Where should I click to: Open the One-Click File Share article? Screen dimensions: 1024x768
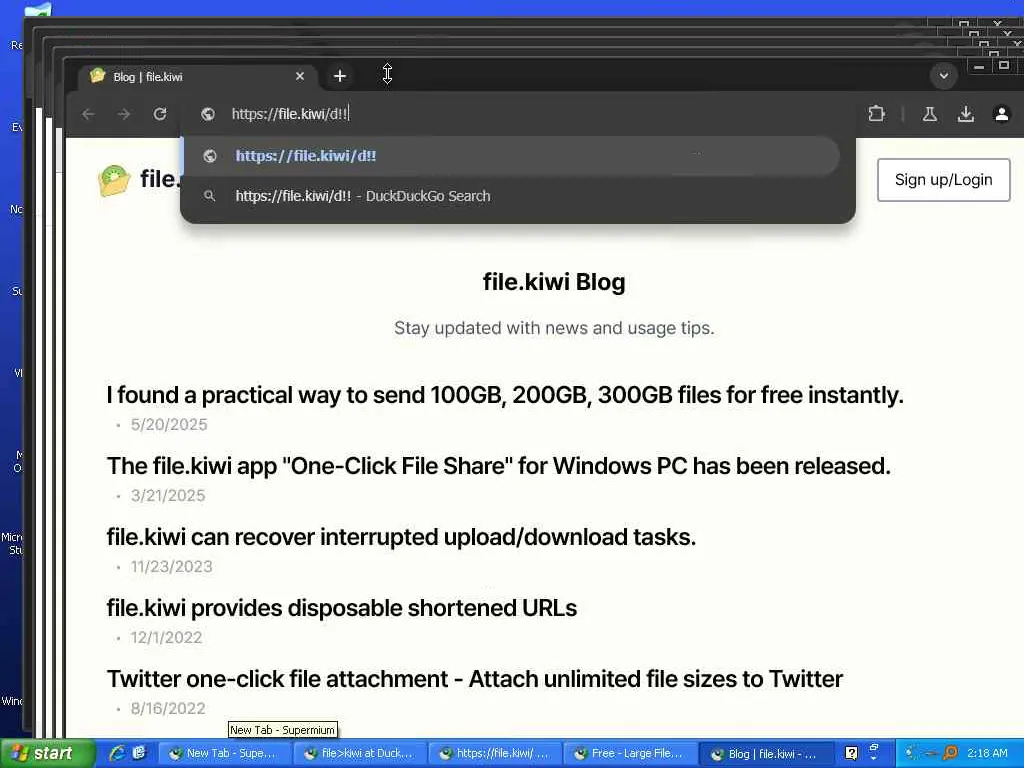pyautogui.click(x=498, y=466)
